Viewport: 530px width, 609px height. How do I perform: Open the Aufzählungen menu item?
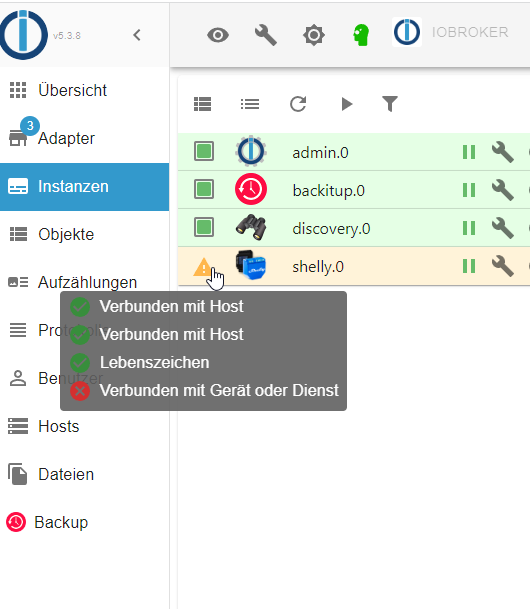87,282
